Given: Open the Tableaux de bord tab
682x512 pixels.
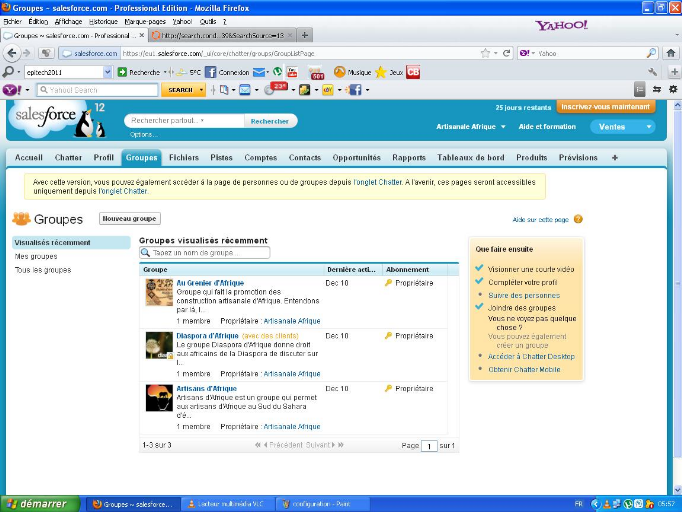Looking at the screenshot, I should point(471,157).
